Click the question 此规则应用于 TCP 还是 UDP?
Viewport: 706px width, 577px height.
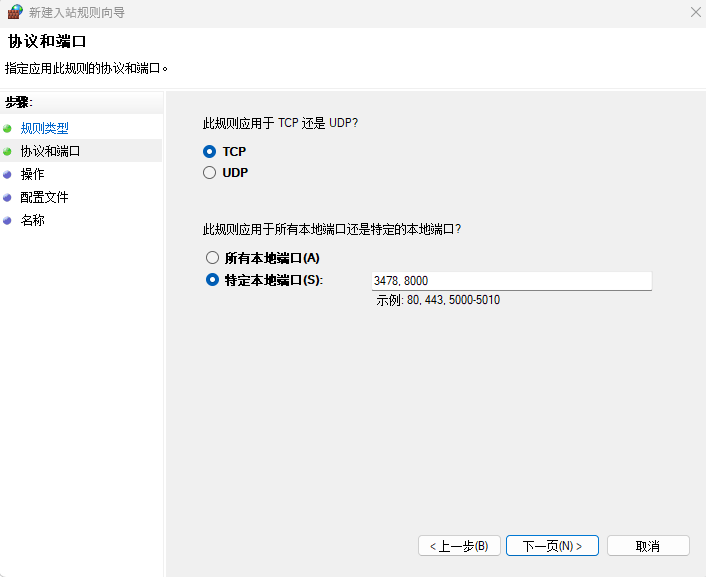[280, 123]
